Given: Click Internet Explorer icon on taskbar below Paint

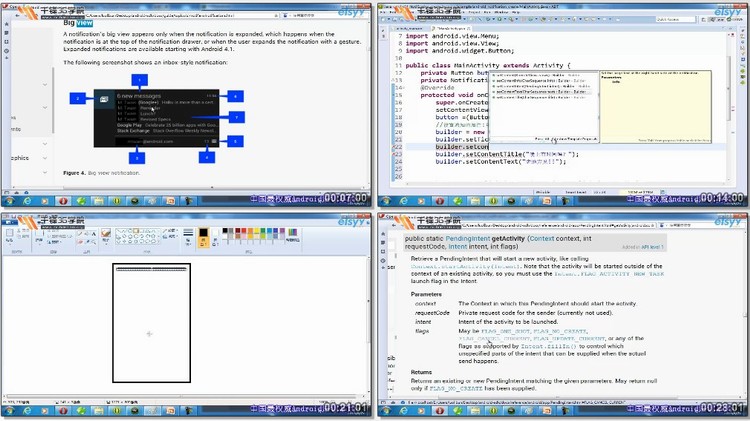Looking at the screenshot, I should pyautogui.click(x=27, y=410).
